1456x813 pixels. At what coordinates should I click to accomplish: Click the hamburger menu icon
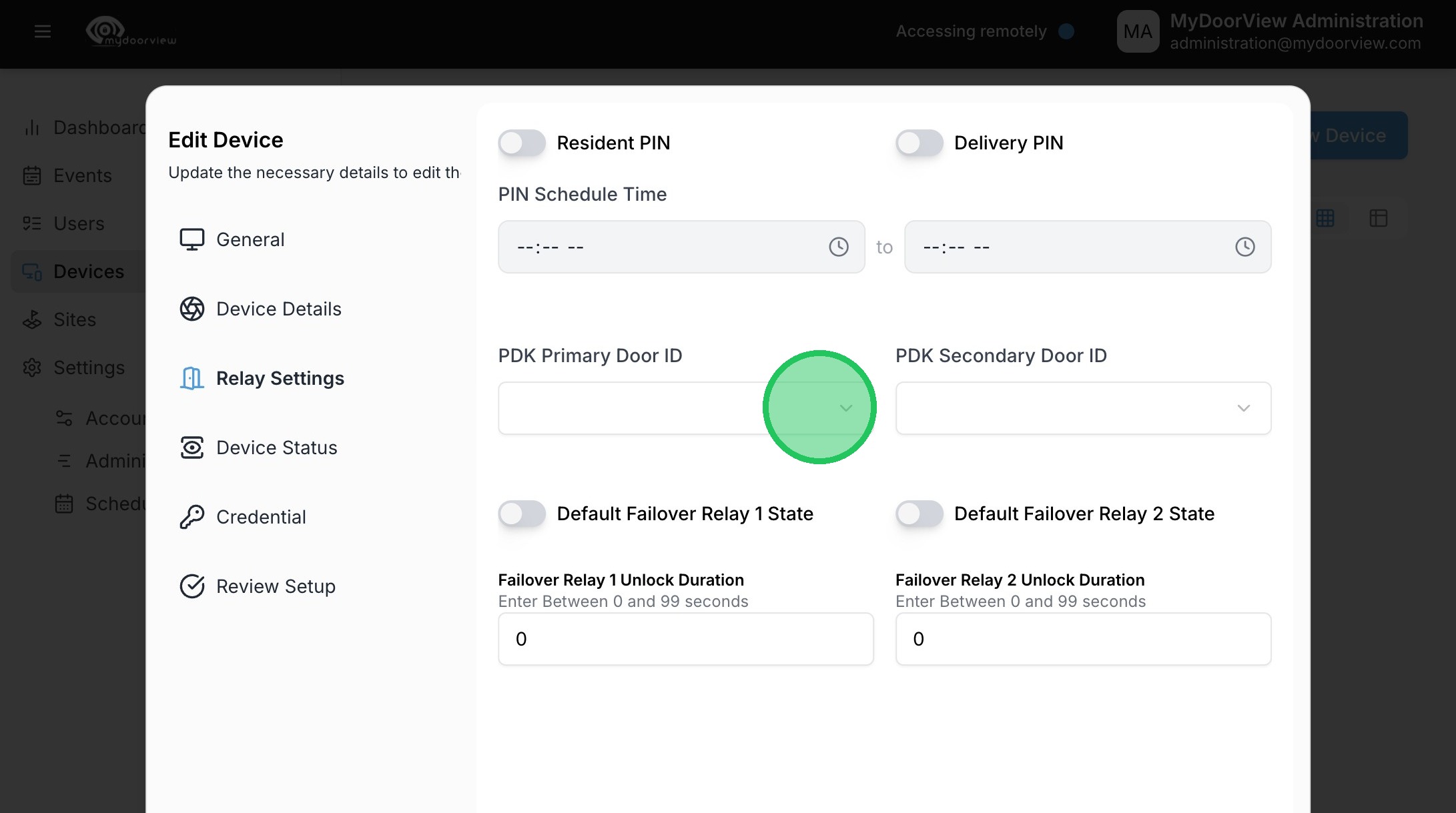pyautogui.click(x=43, y=31)
